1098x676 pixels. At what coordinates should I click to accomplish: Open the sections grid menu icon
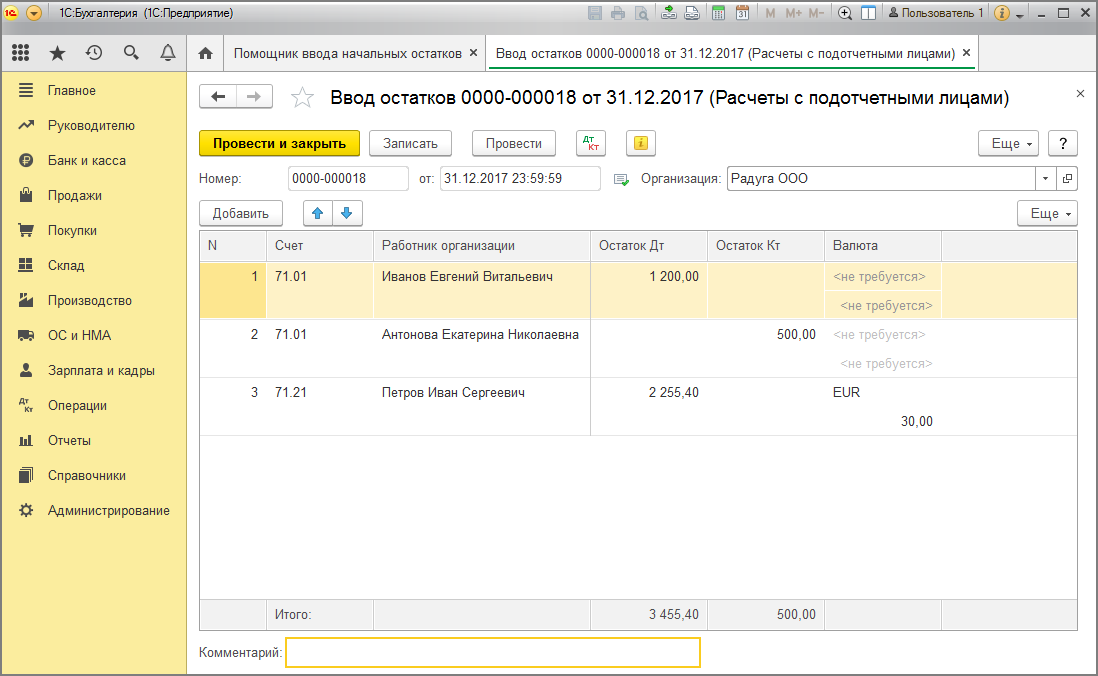point(20,53)
